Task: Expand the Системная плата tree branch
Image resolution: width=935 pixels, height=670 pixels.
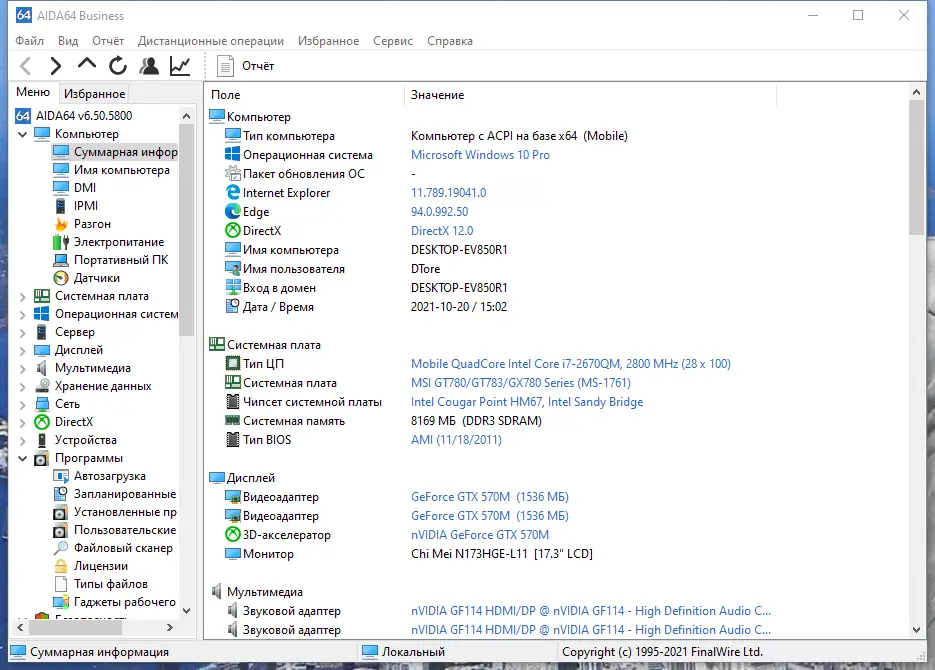Action: click(x=22, y=295)
